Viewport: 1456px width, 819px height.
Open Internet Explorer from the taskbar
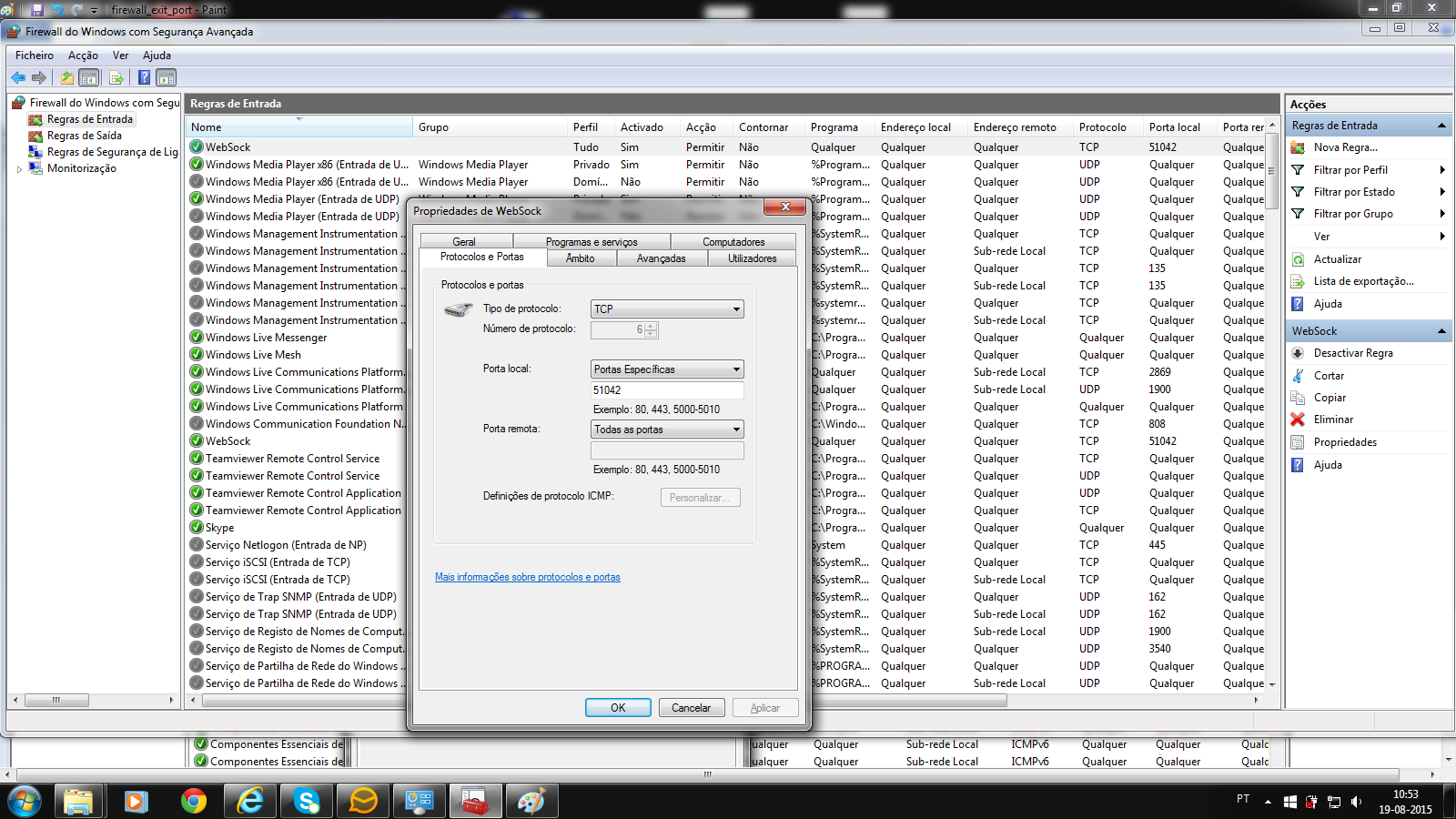tap(250, 801)
